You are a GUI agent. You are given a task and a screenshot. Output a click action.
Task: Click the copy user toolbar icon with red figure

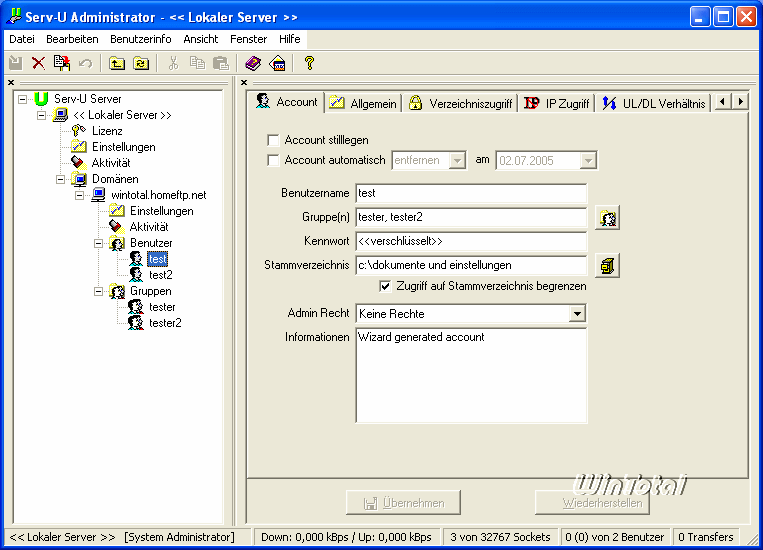[62, 63]
